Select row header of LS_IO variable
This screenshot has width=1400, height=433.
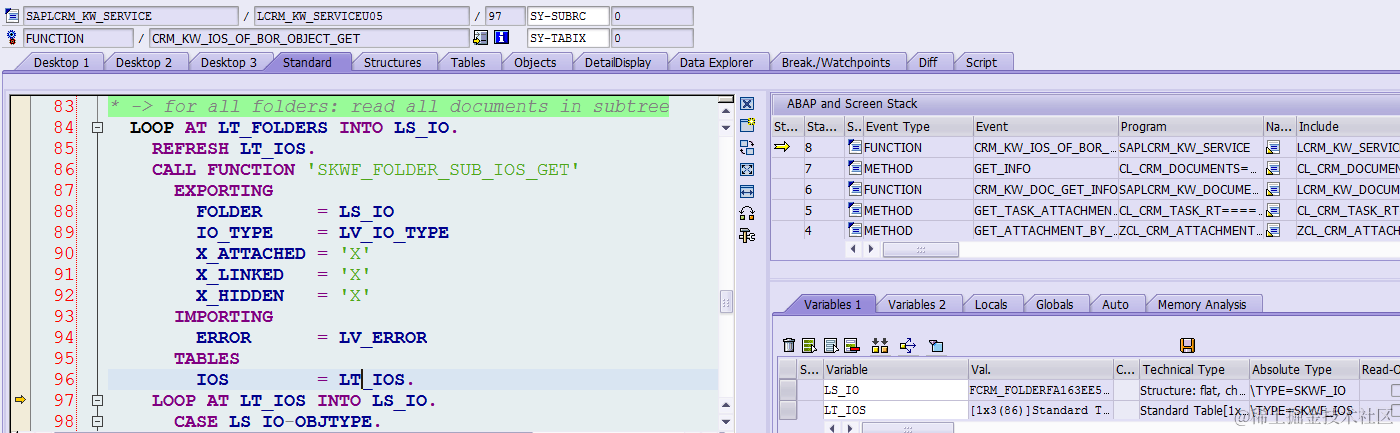tap(788, 390)
